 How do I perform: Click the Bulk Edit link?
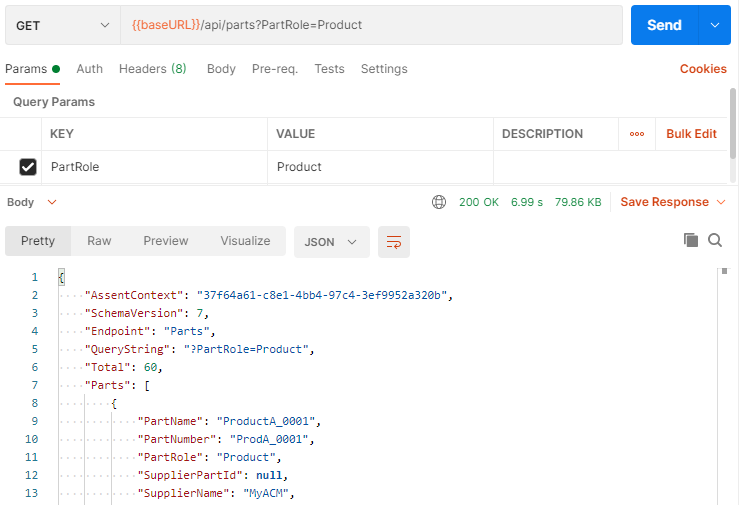pyautogui.click(x=691, y=134)
